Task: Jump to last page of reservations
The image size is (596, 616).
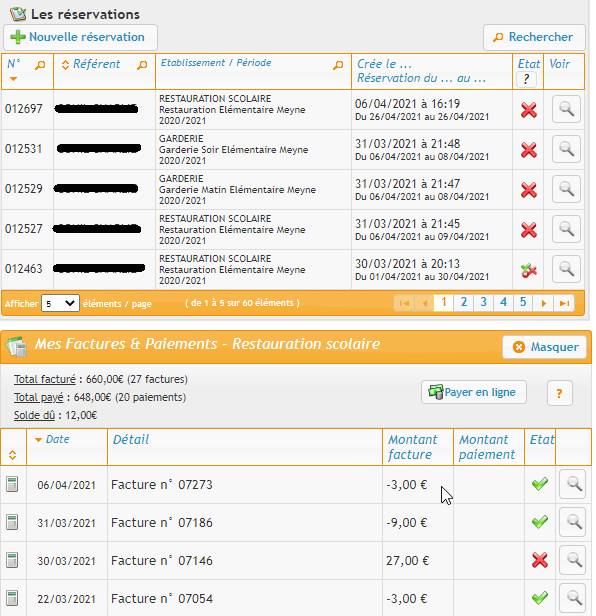Action: (564, 303)
